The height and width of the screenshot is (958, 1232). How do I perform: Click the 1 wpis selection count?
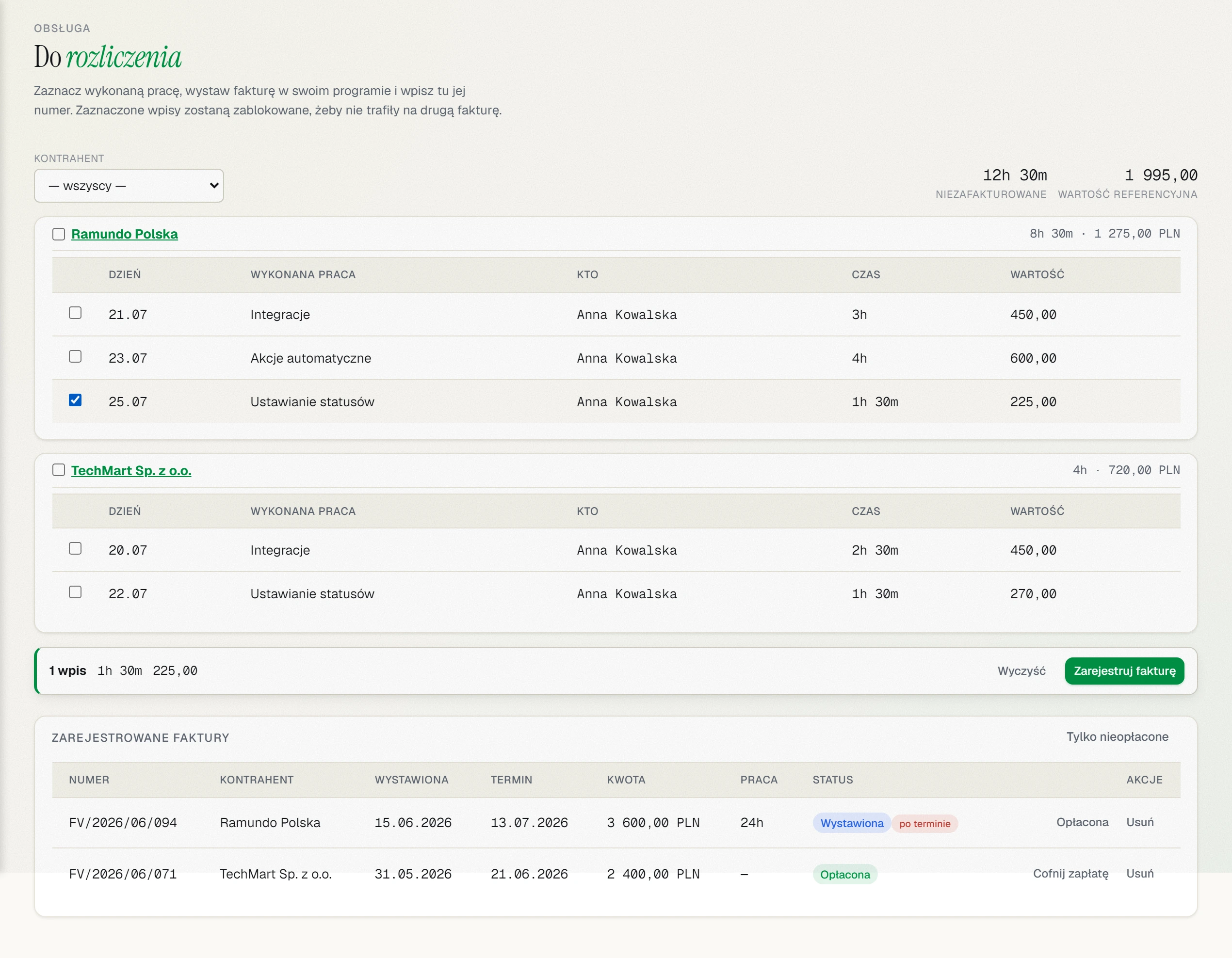(68, 671)
